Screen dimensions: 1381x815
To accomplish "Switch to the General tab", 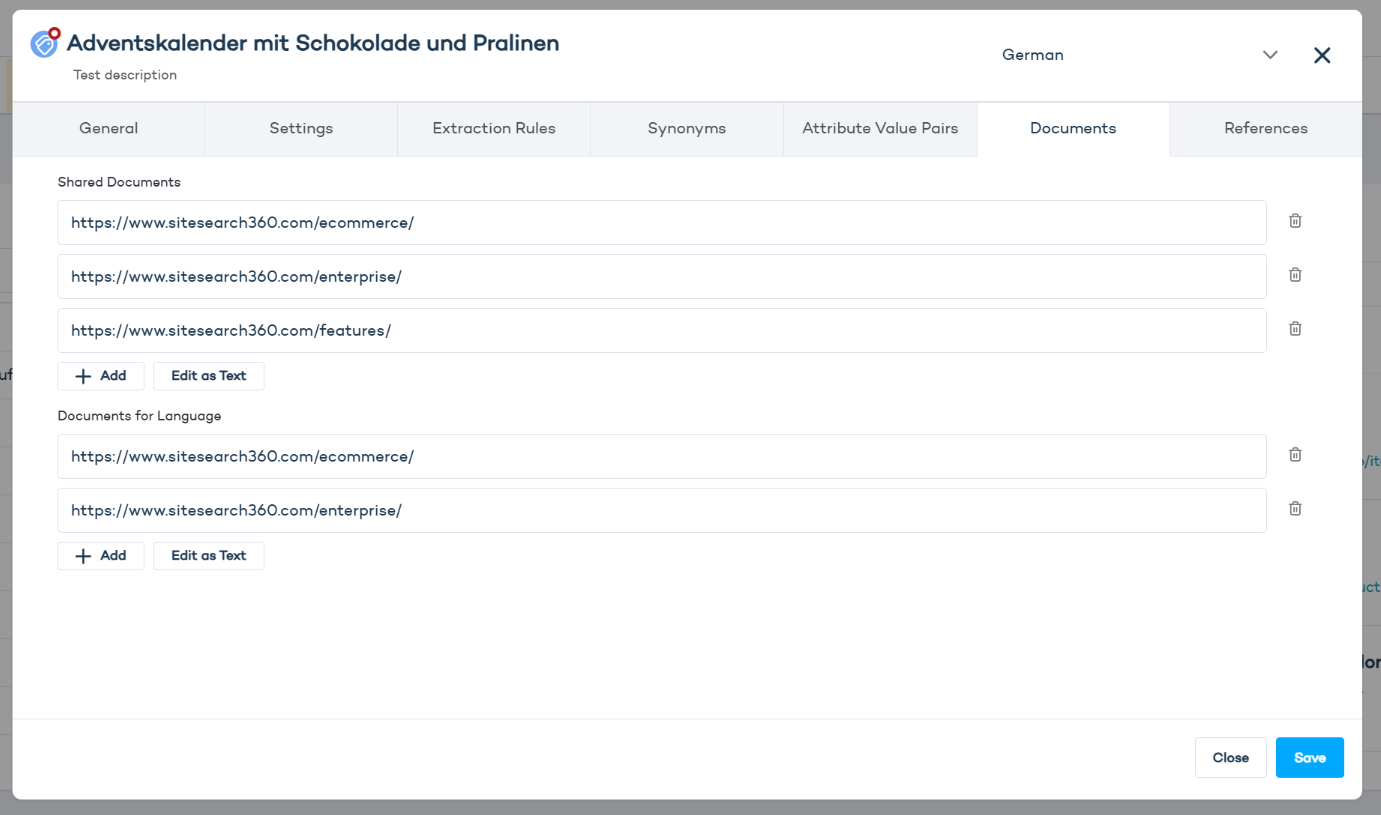I will click(108, 128).
